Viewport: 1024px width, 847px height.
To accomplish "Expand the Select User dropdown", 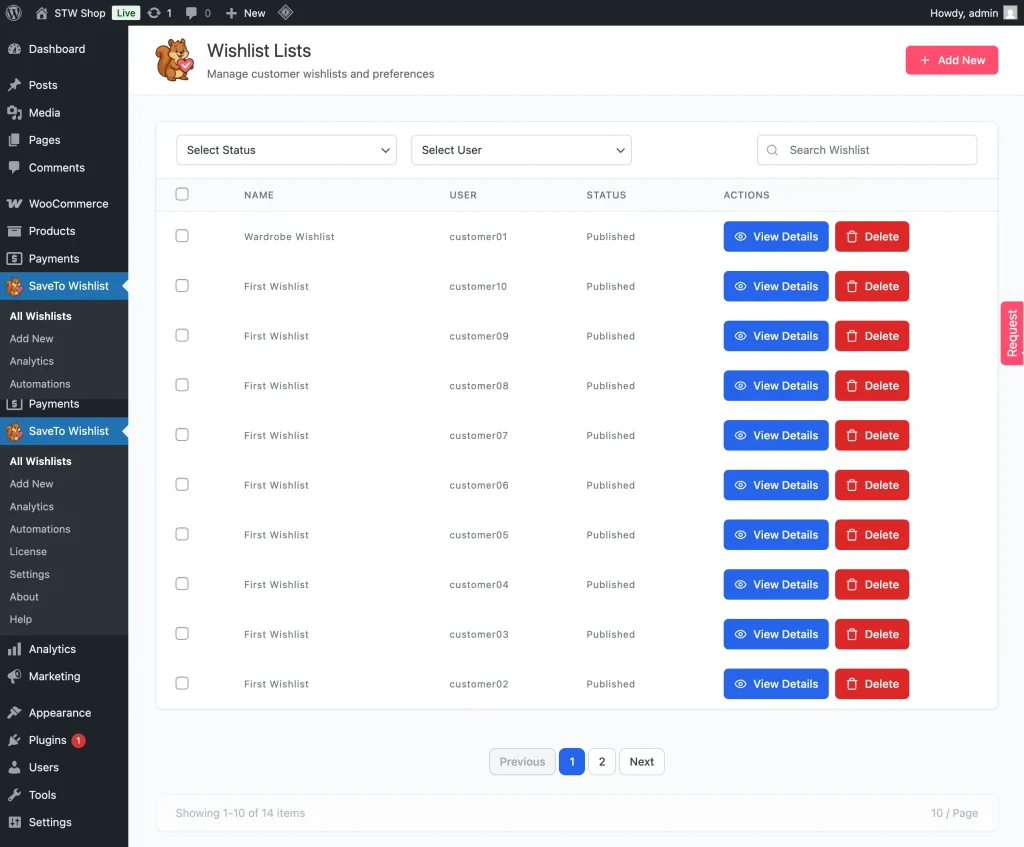I will pyautogui.click(x=521, y=150).
